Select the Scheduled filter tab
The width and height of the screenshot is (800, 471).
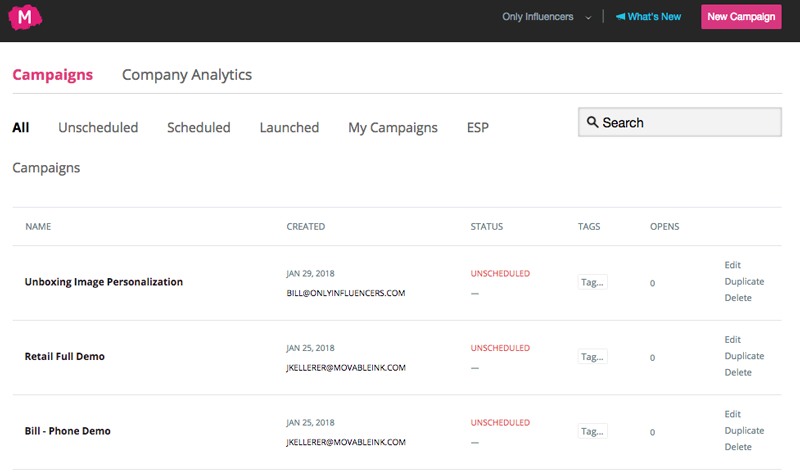198,127
